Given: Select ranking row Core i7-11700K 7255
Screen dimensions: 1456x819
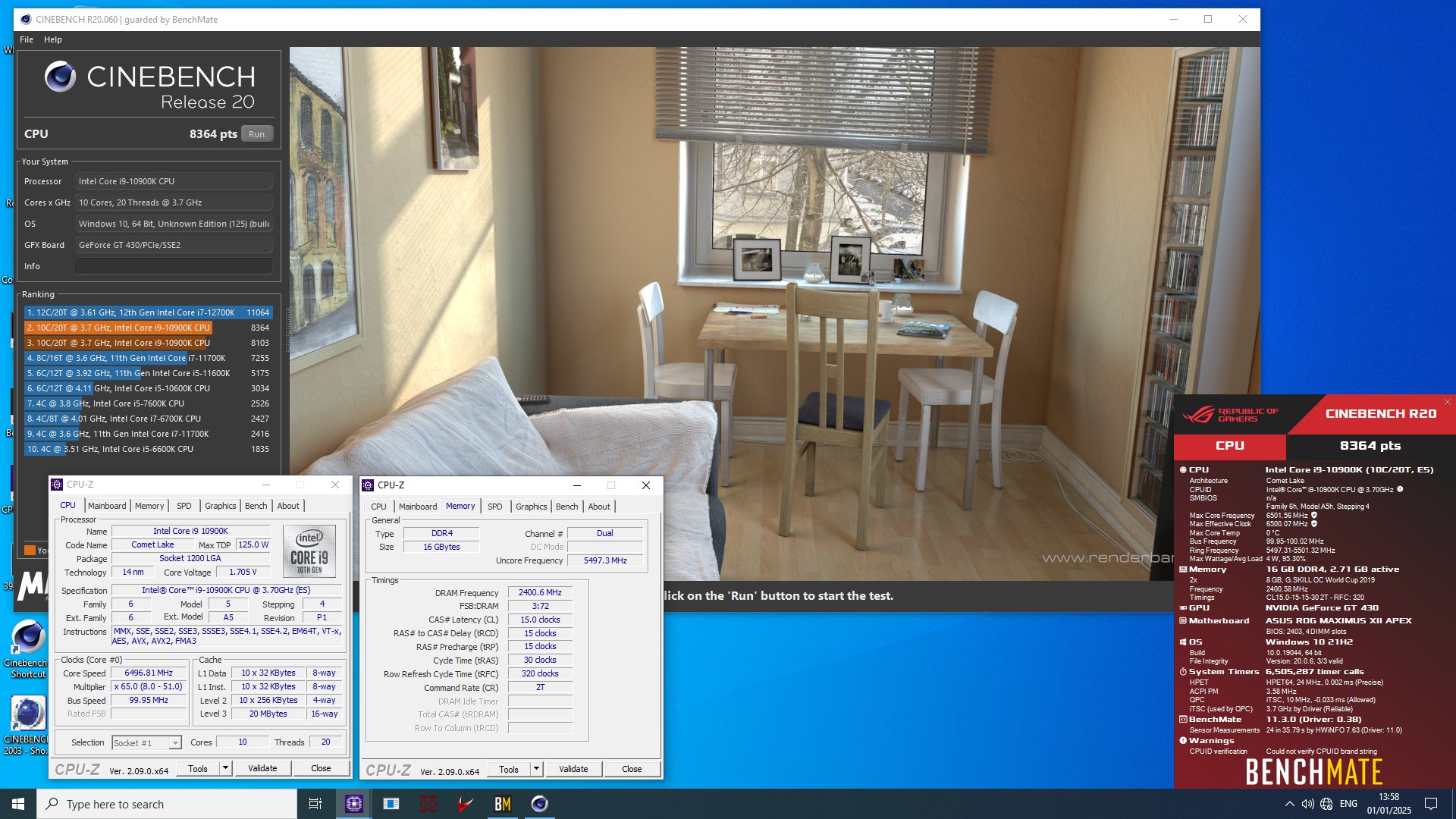Looking at the screenshot, I should pos(148,358).
